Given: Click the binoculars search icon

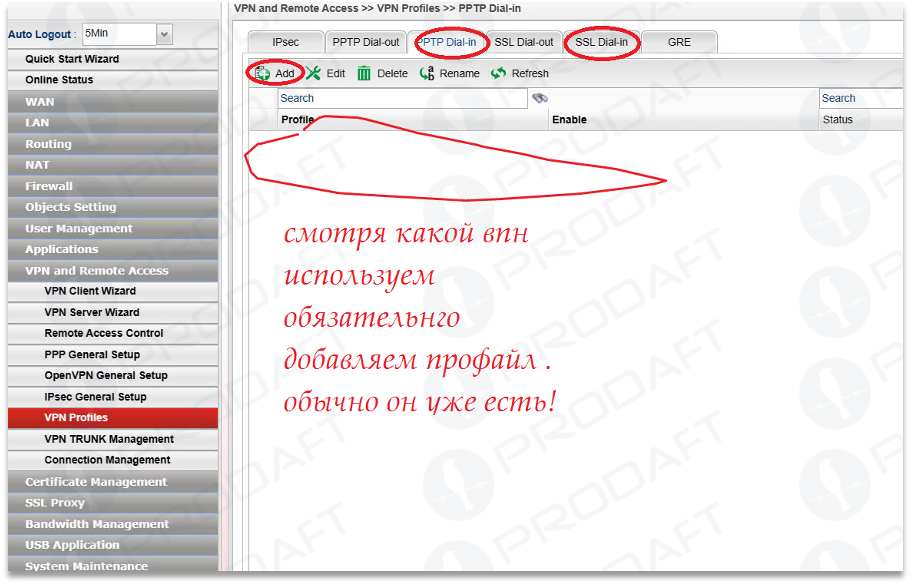Looking at the screenshot, I should (x=540, y=98).
